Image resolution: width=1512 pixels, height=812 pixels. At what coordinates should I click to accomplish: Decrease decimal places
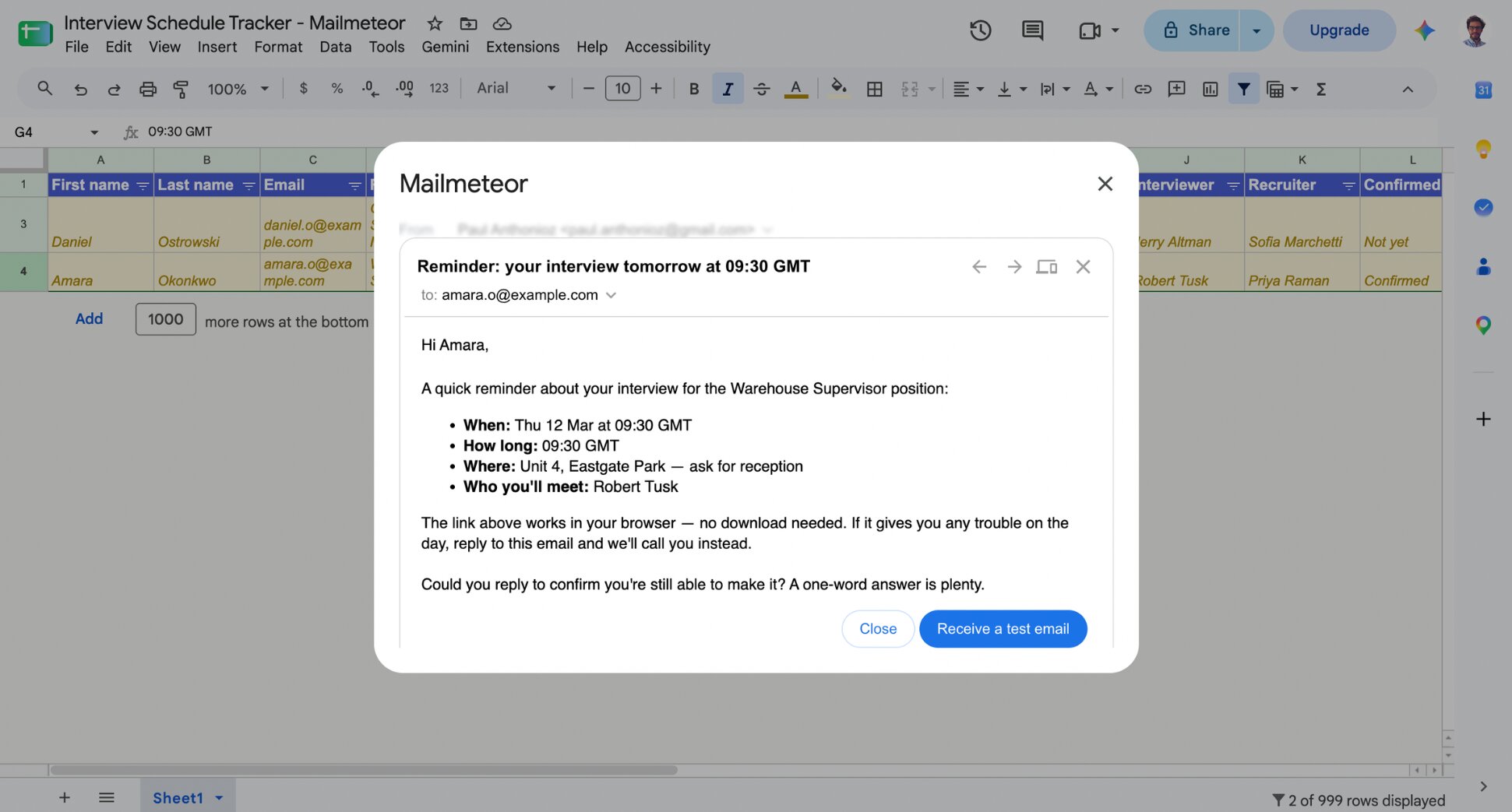[x=371, y=89]
